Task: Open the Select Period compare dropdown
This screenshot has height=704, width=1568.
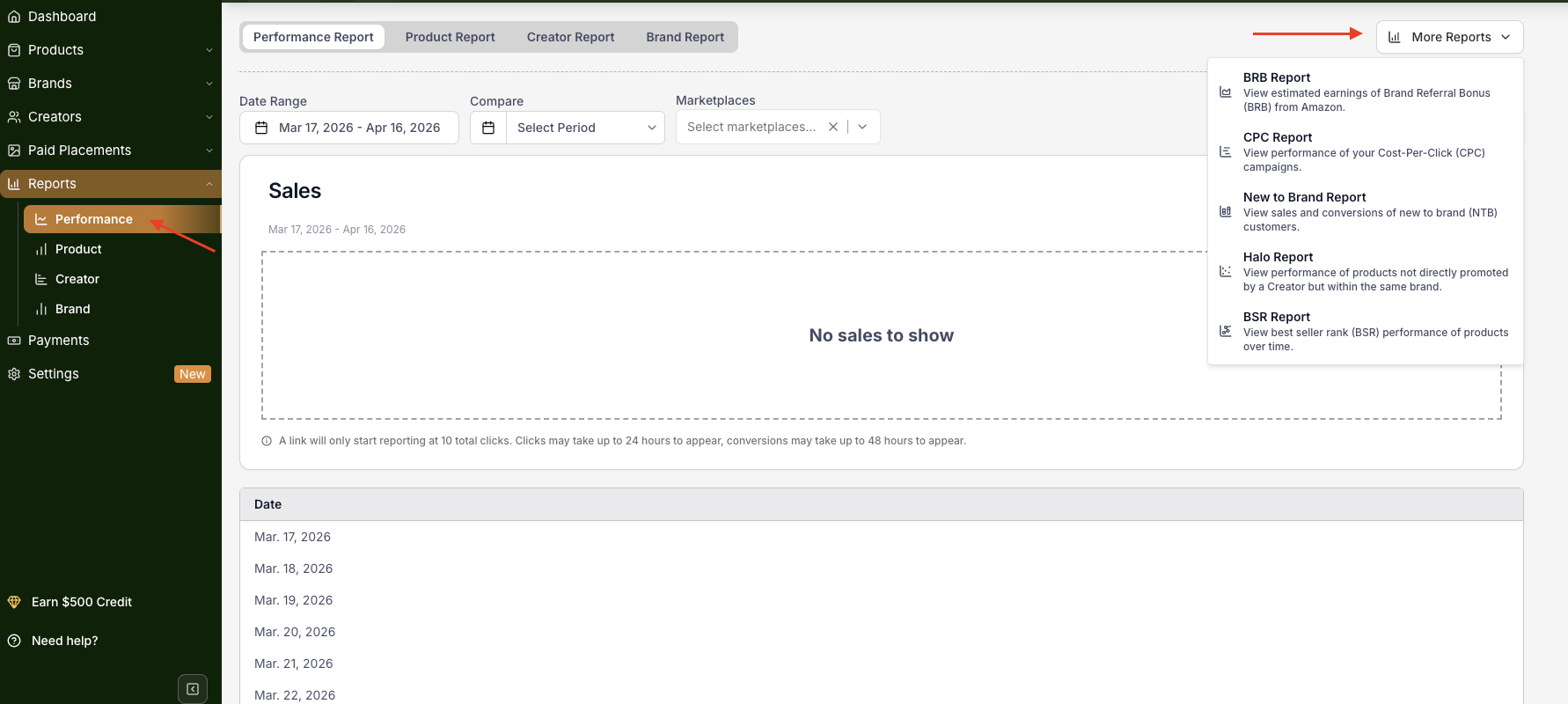Action: click(x=585, y=128)
